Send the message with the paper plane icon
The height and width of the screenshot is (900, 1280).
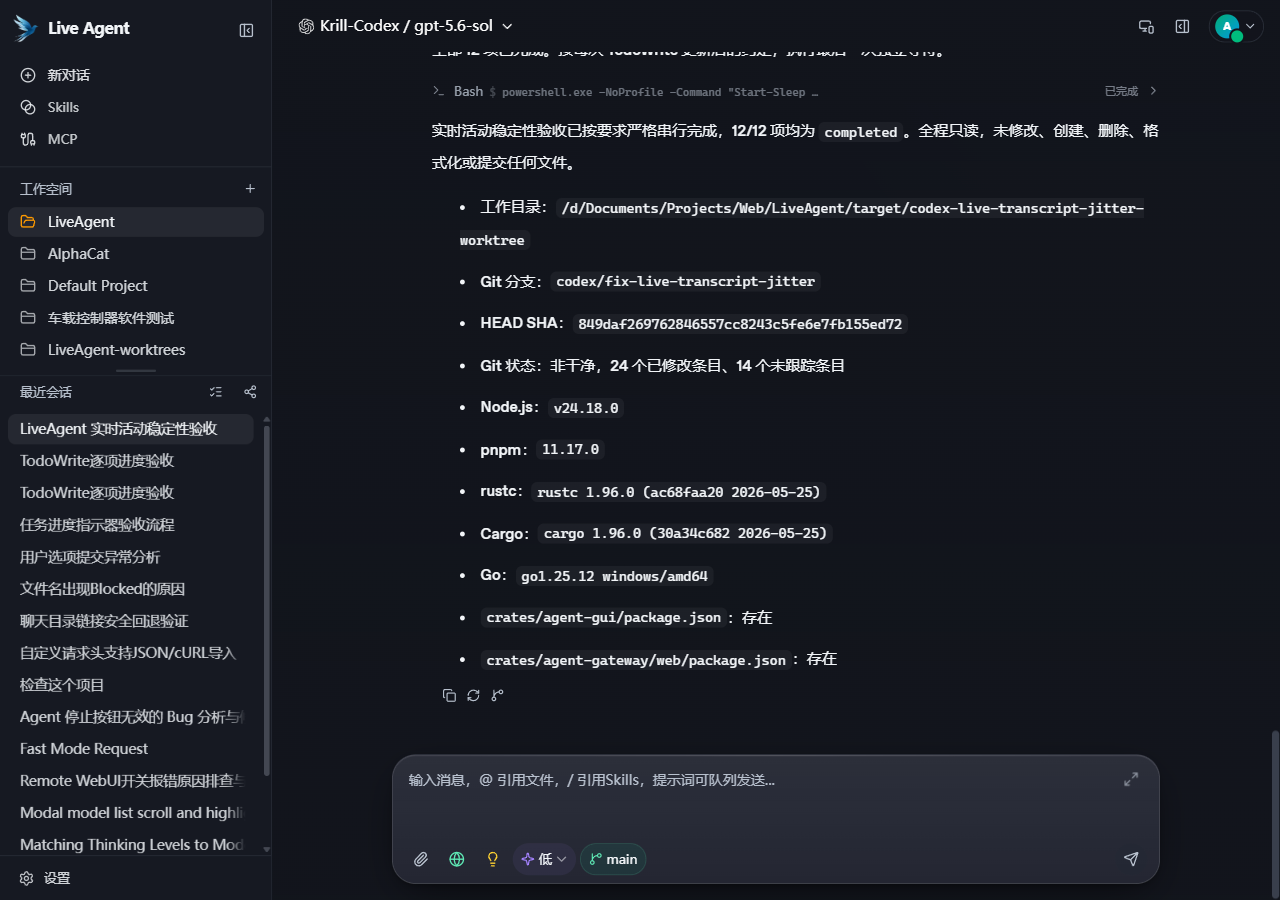(x=1131, y=859)
